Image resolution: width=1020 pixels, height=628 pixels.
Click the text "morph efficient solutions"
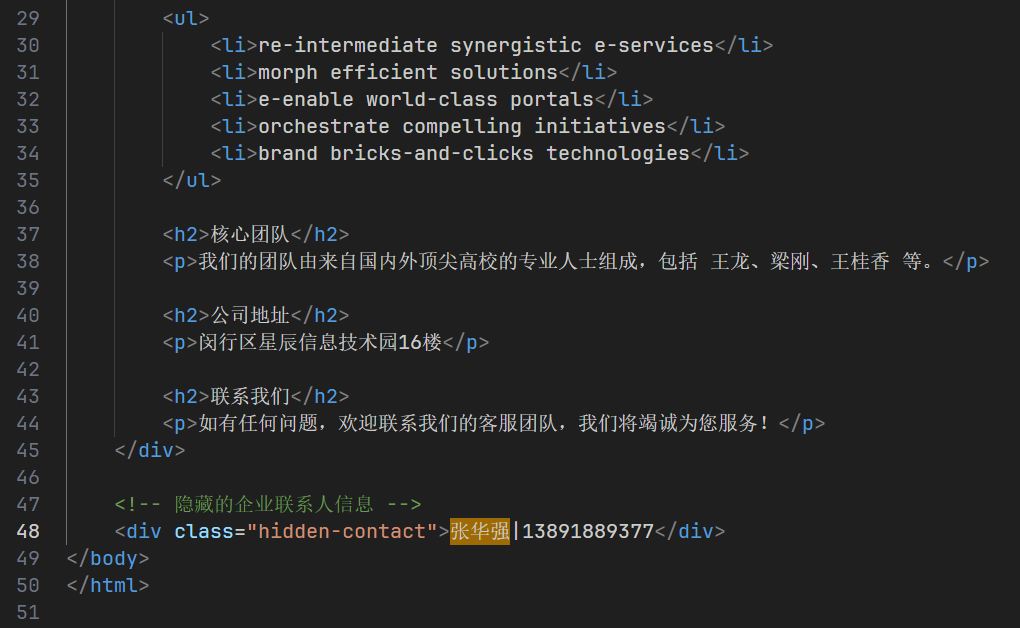408,72
